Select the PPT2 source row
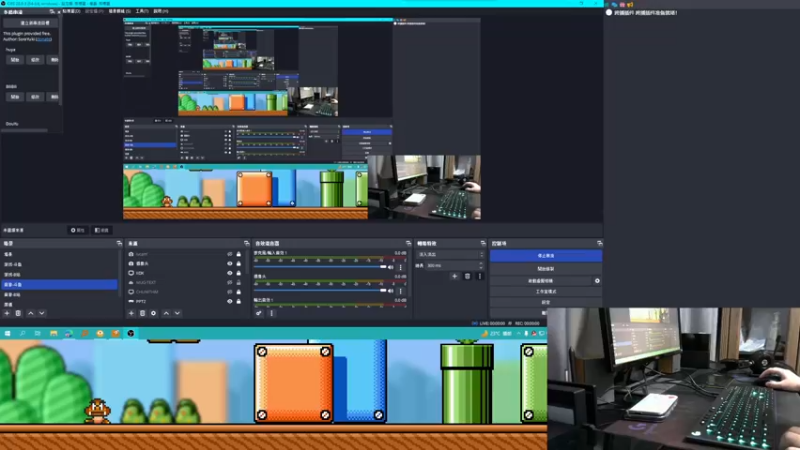 (184, 302)
